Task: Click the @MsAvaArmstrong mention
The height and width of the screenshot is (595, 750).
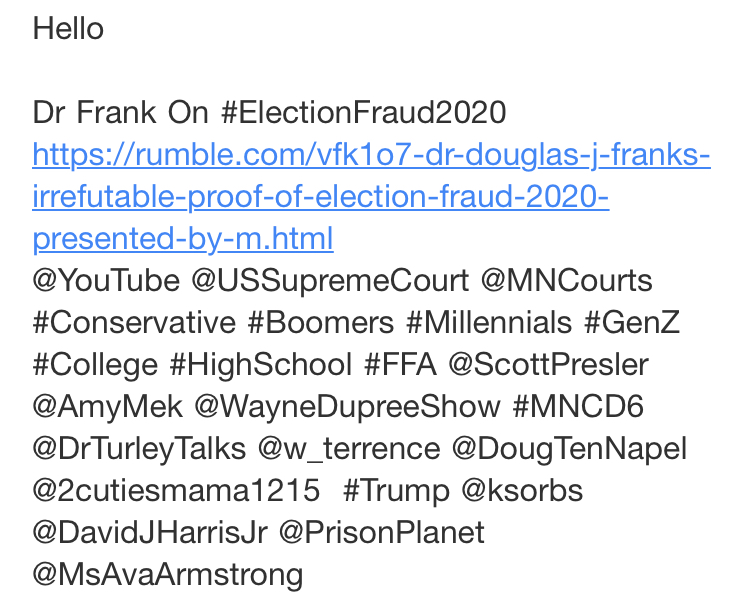Action: (x=168, y=575)
